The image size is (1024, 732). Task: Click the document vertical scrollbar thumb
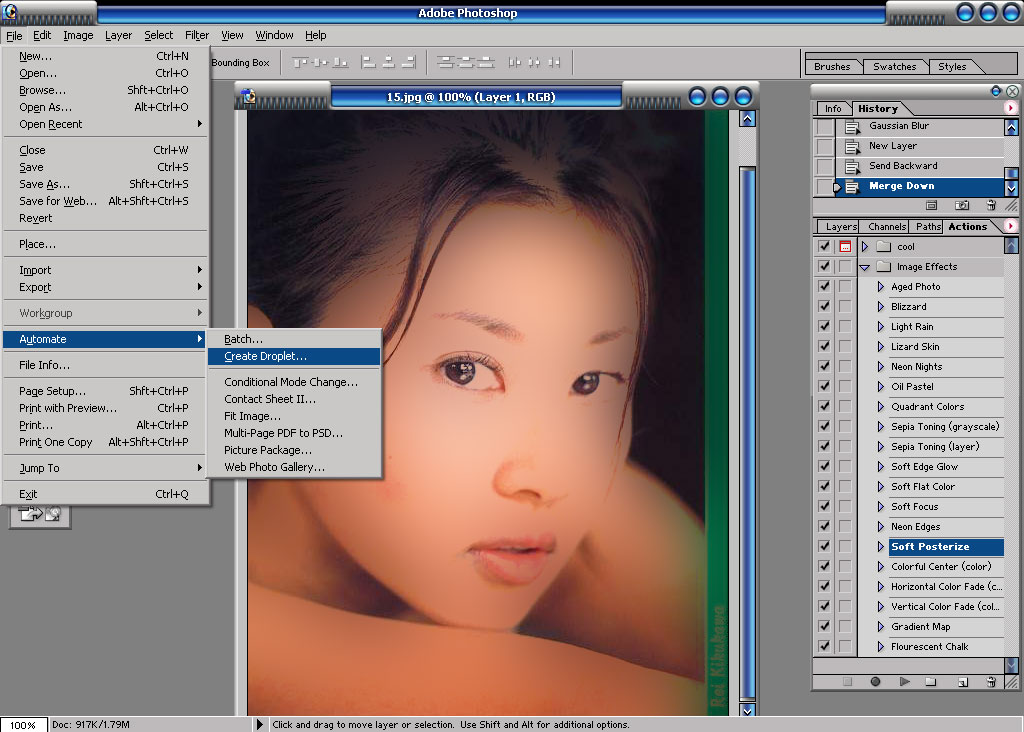[748, 433]
